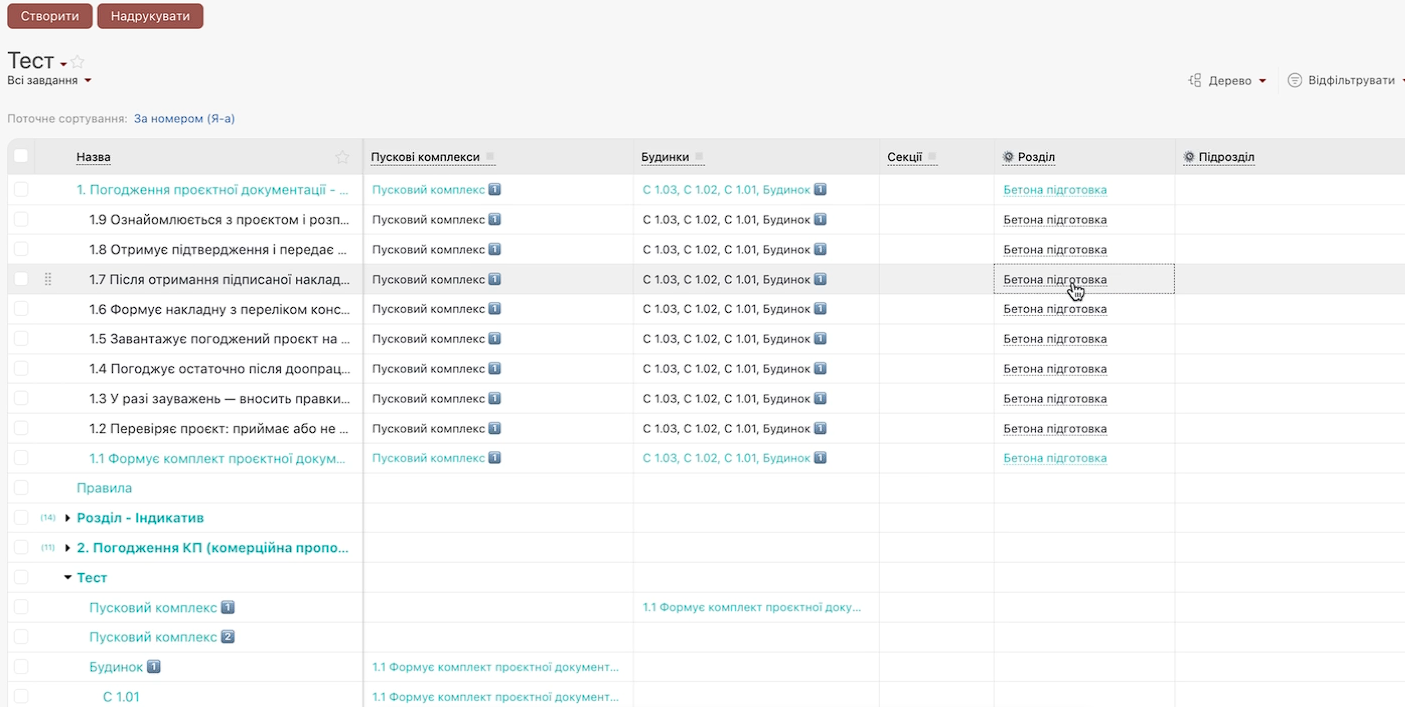The image size is (1405, 707).
Task: Click the gear icon in Підрозділ column header
Action: point(1189,157)
